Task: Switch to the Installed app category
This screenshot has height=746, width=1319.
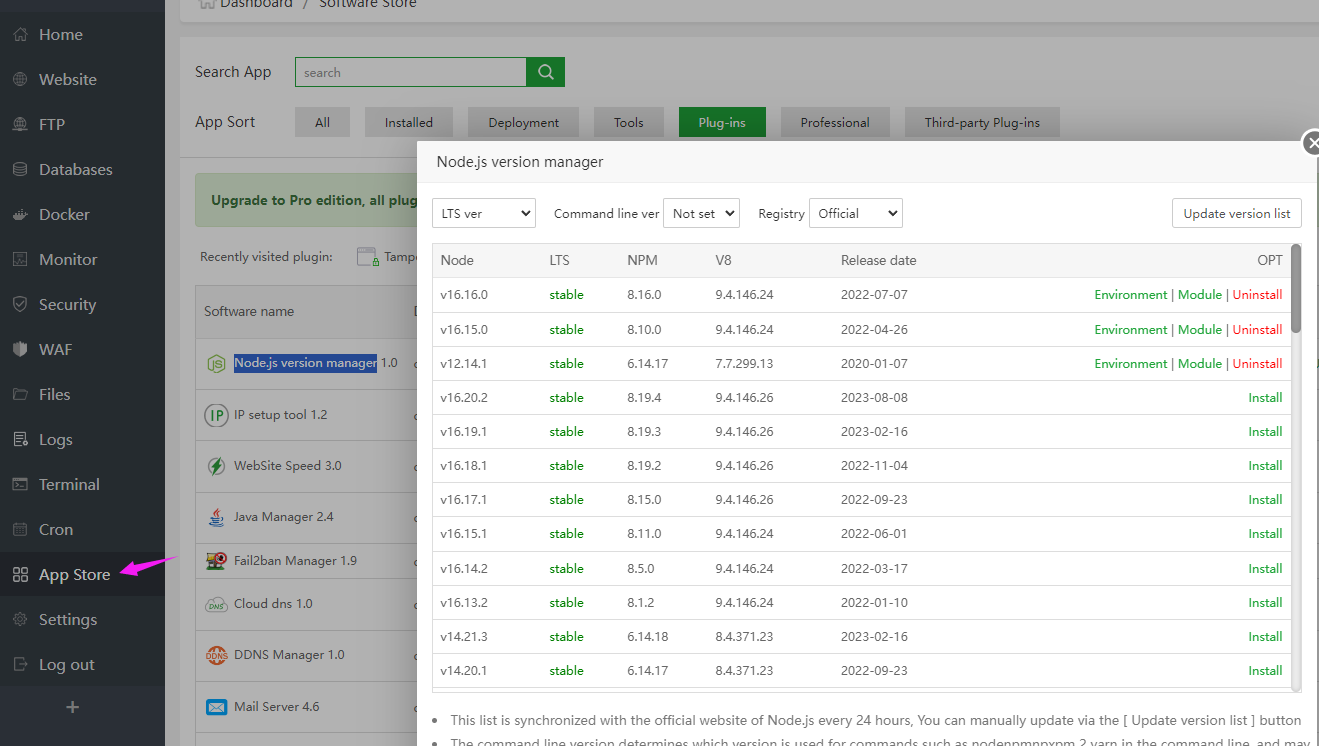Action: (x=409, y=122)
